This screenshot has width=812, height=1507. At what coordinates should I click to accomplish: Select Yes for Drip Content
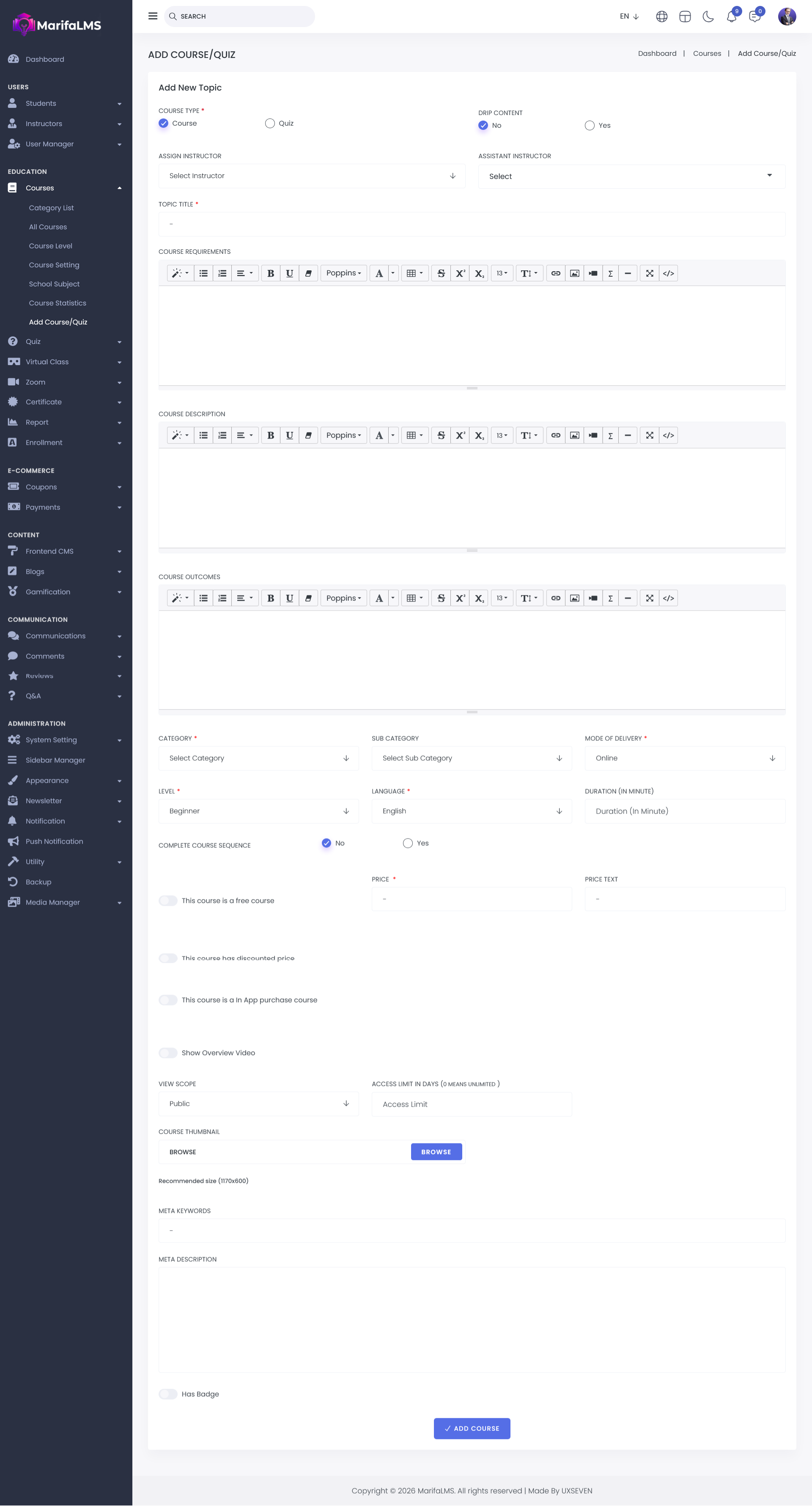[x=589, y=126]
